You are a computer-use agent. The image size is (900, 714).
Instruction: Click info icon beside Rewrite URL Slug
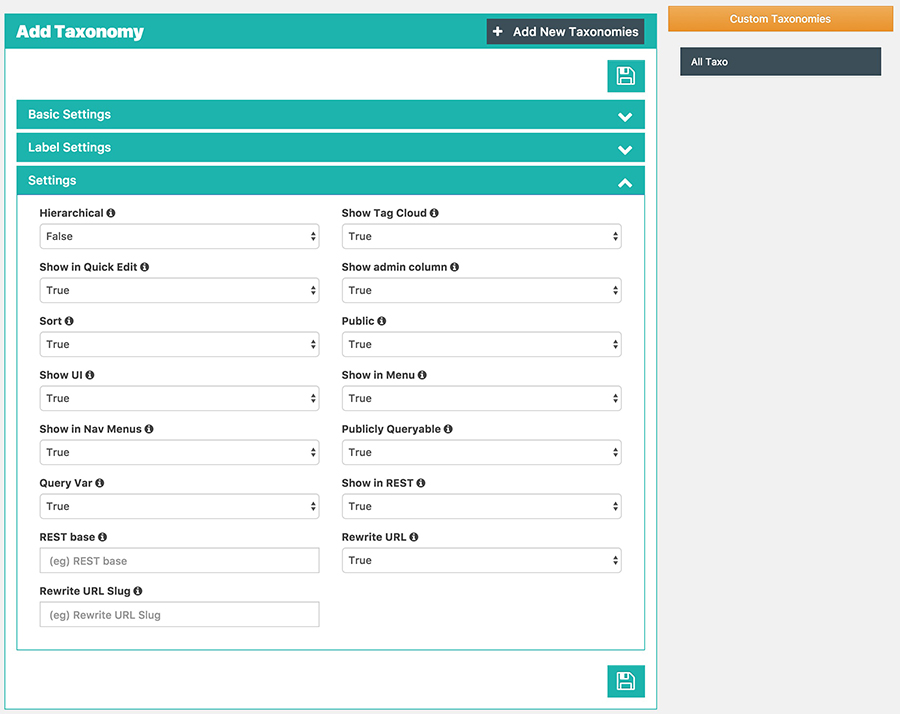click(138, 591)
